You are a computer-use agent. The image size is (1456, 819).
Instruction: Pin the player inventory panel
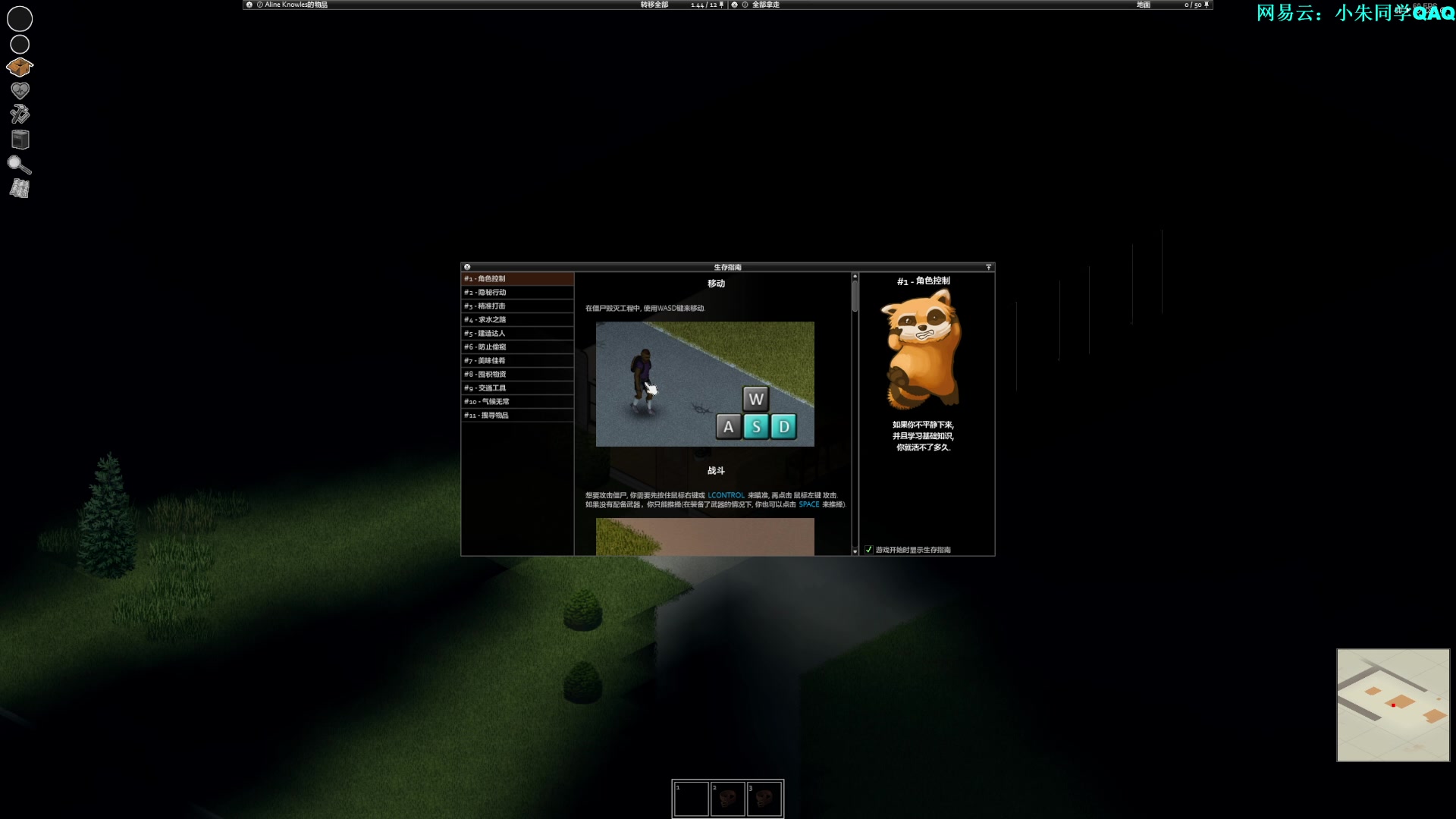tap(721, 5)
